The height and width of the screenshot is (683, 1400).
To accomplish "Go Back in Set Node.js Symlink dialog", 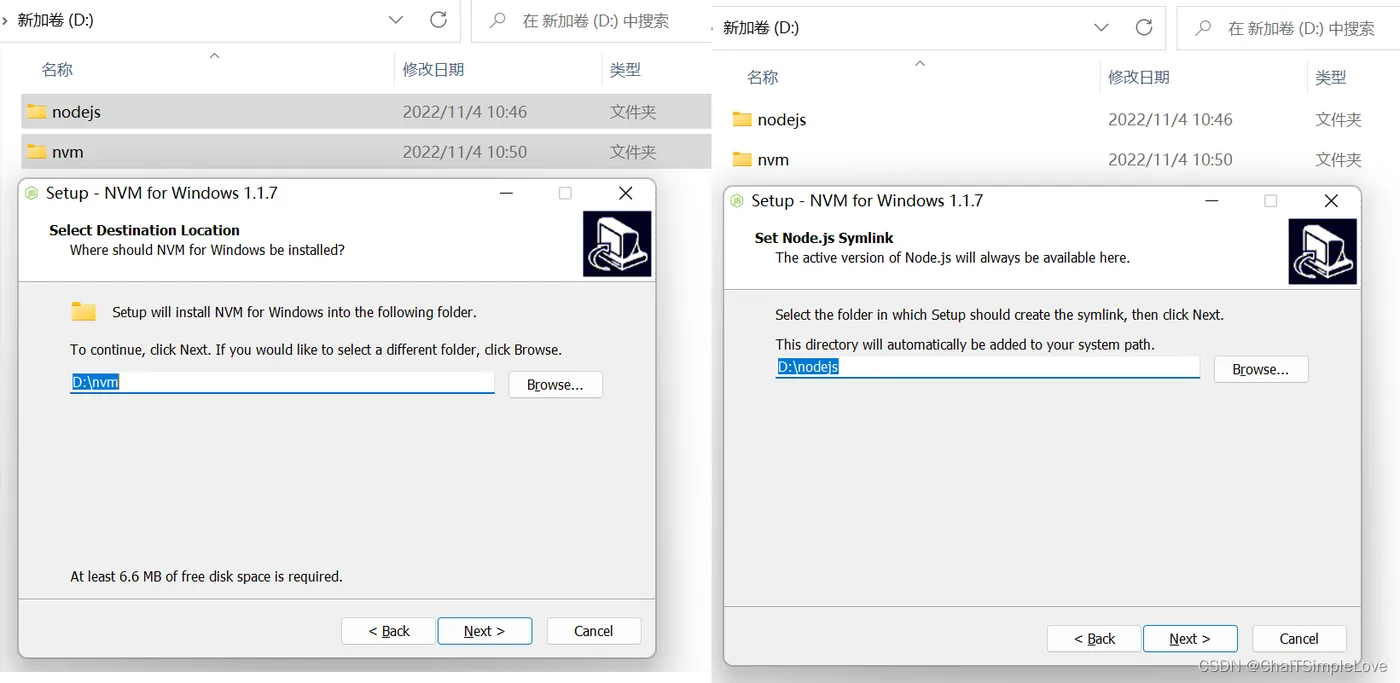I will pos(1094,639).
